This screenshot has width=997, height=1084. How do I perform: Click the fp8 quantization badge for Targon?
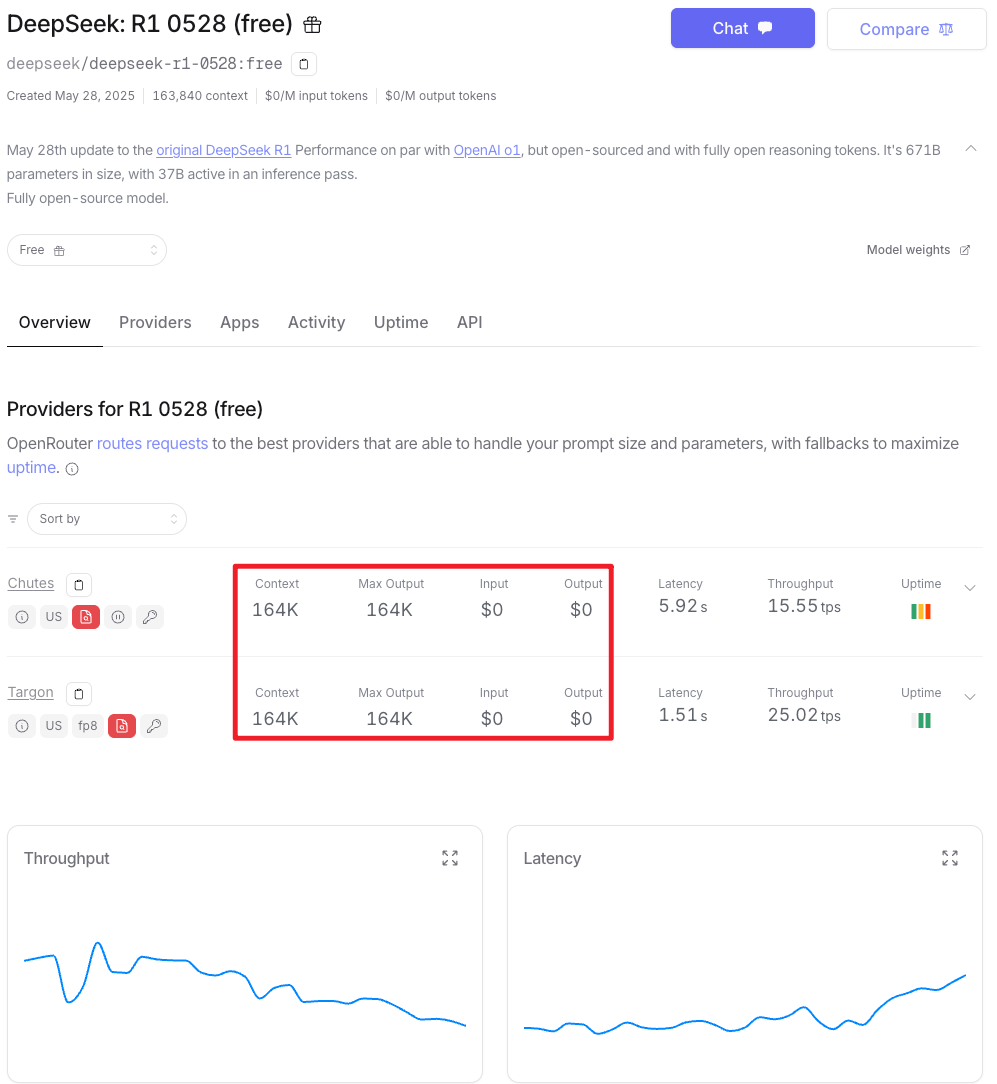point(88,726)
